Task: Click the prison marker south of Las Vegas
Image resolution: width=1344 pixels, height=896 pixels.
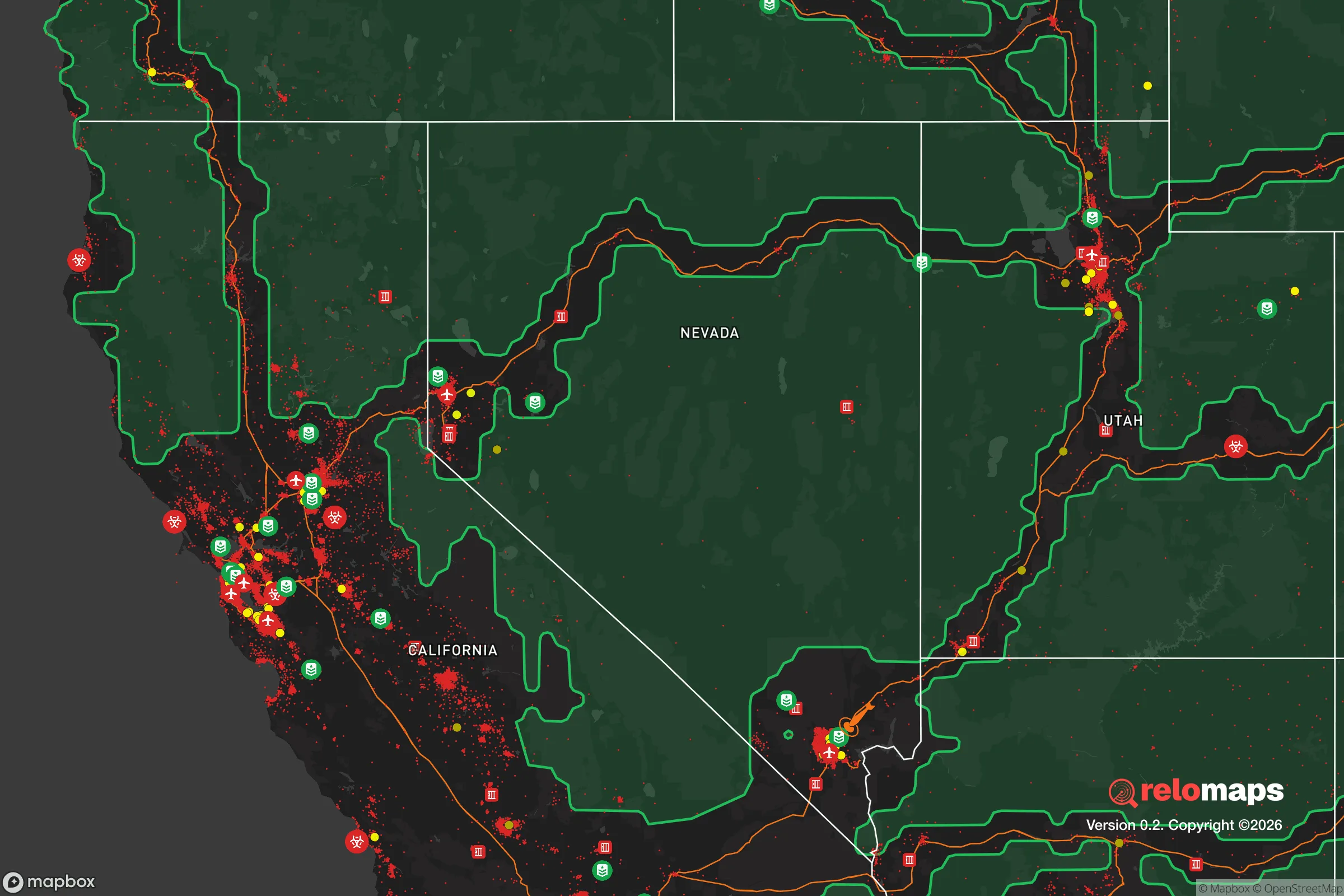Action: pos(815,785)
